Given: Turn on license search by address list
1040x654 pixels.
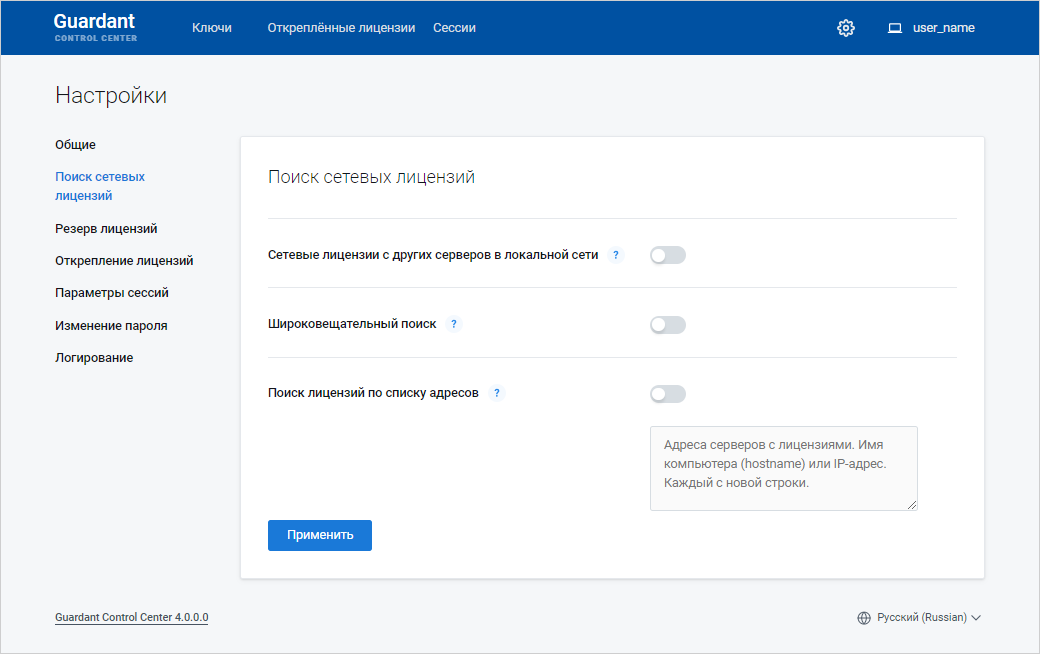Looking at the screenshot, I should (667, 394).
